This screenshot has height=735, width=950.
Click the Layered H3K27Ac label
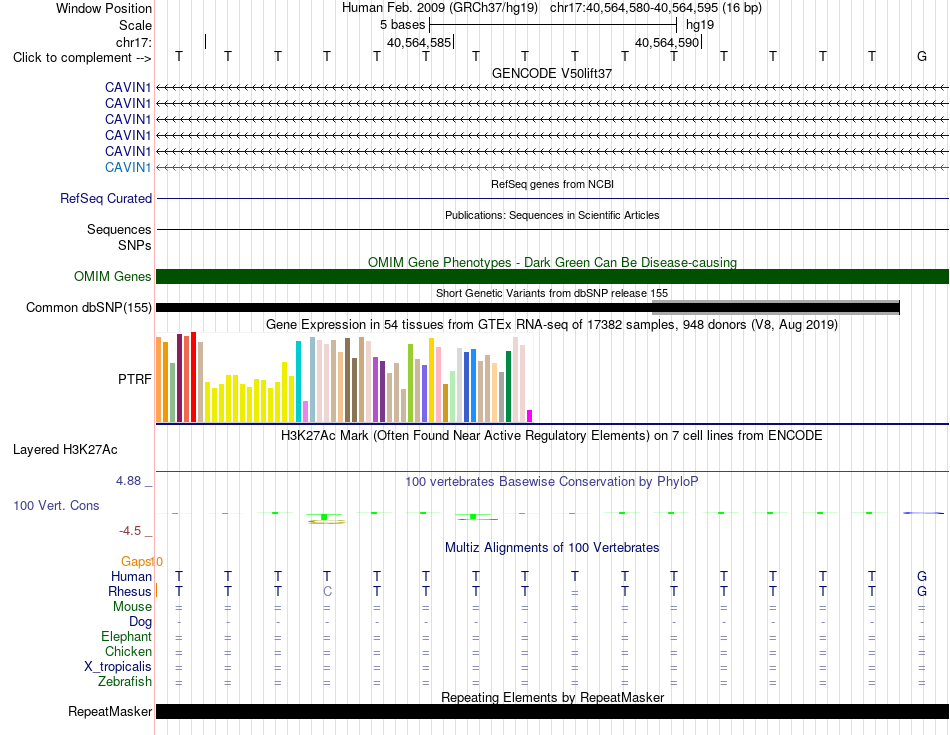pos(65,450)
